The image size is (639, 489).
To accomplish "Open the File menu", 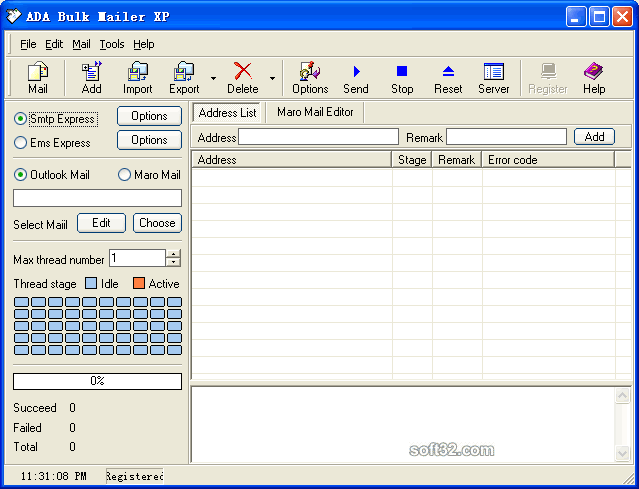I will 28,44.
